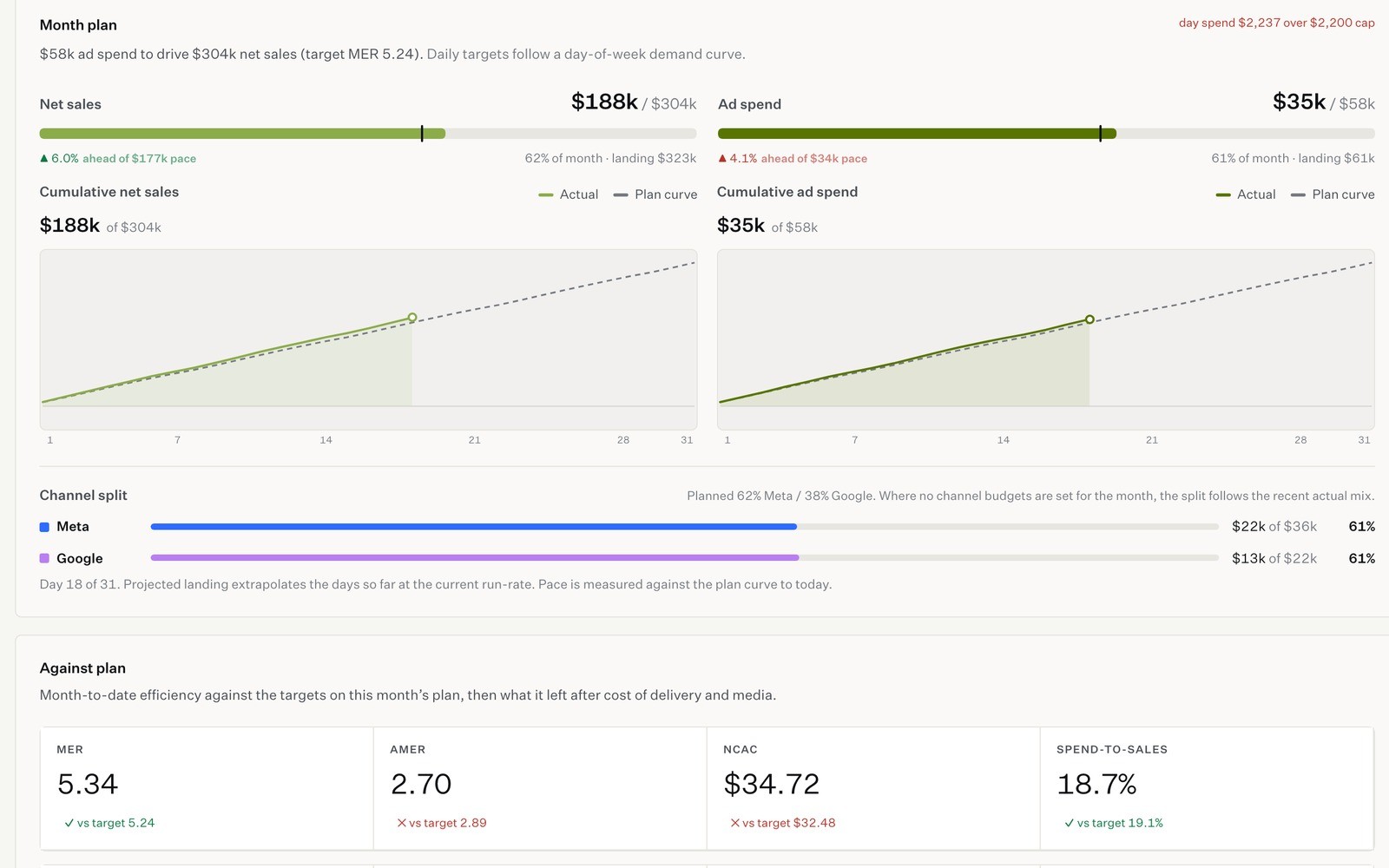Click 'vs target 19.1%' text
This screenshot has height=868, width=1389.
pos(1120,823)
